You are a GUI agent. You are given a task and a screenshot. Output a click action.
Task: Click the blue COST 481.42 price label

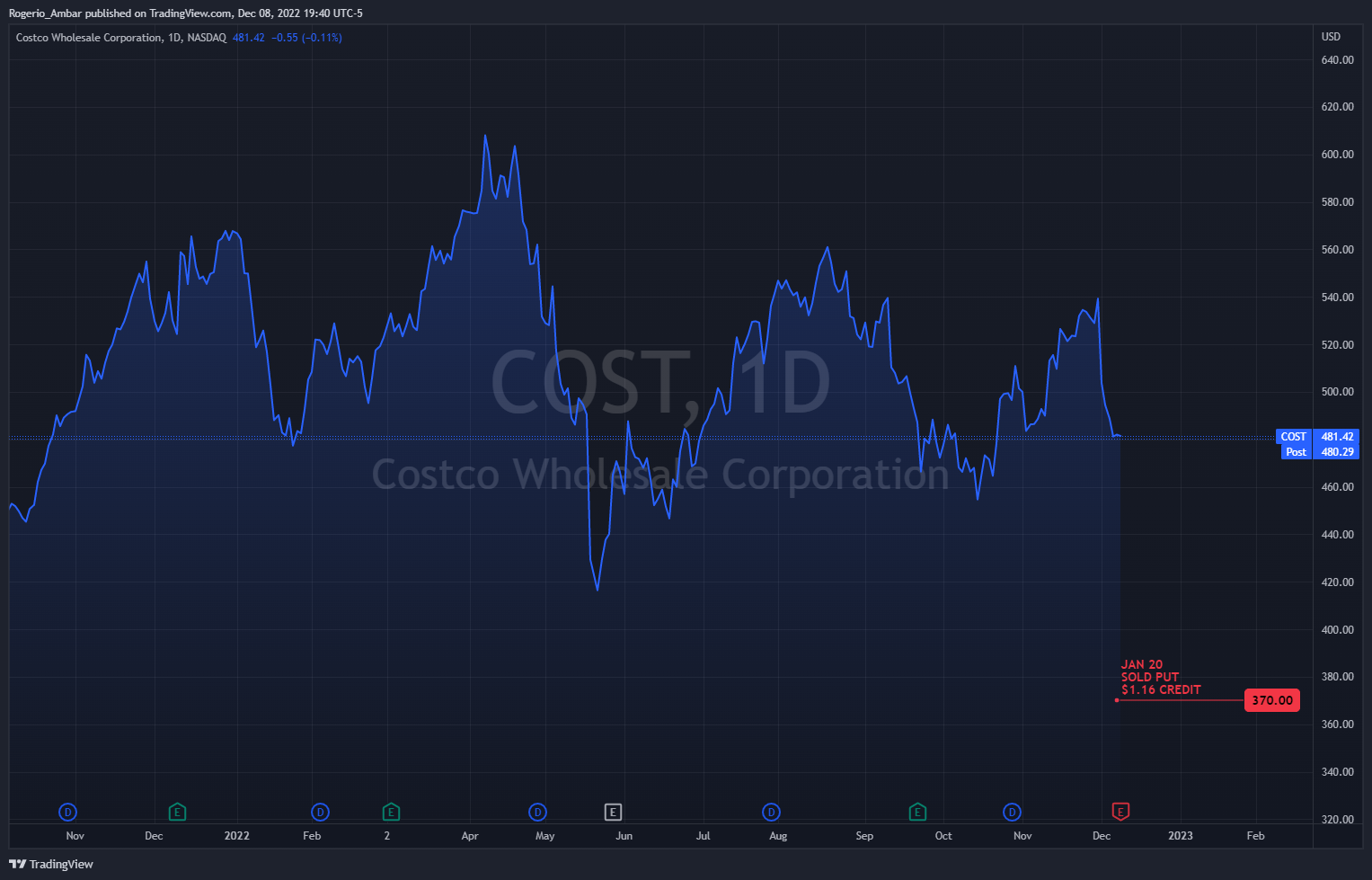pyautogui.click(x=1318, y=437)
